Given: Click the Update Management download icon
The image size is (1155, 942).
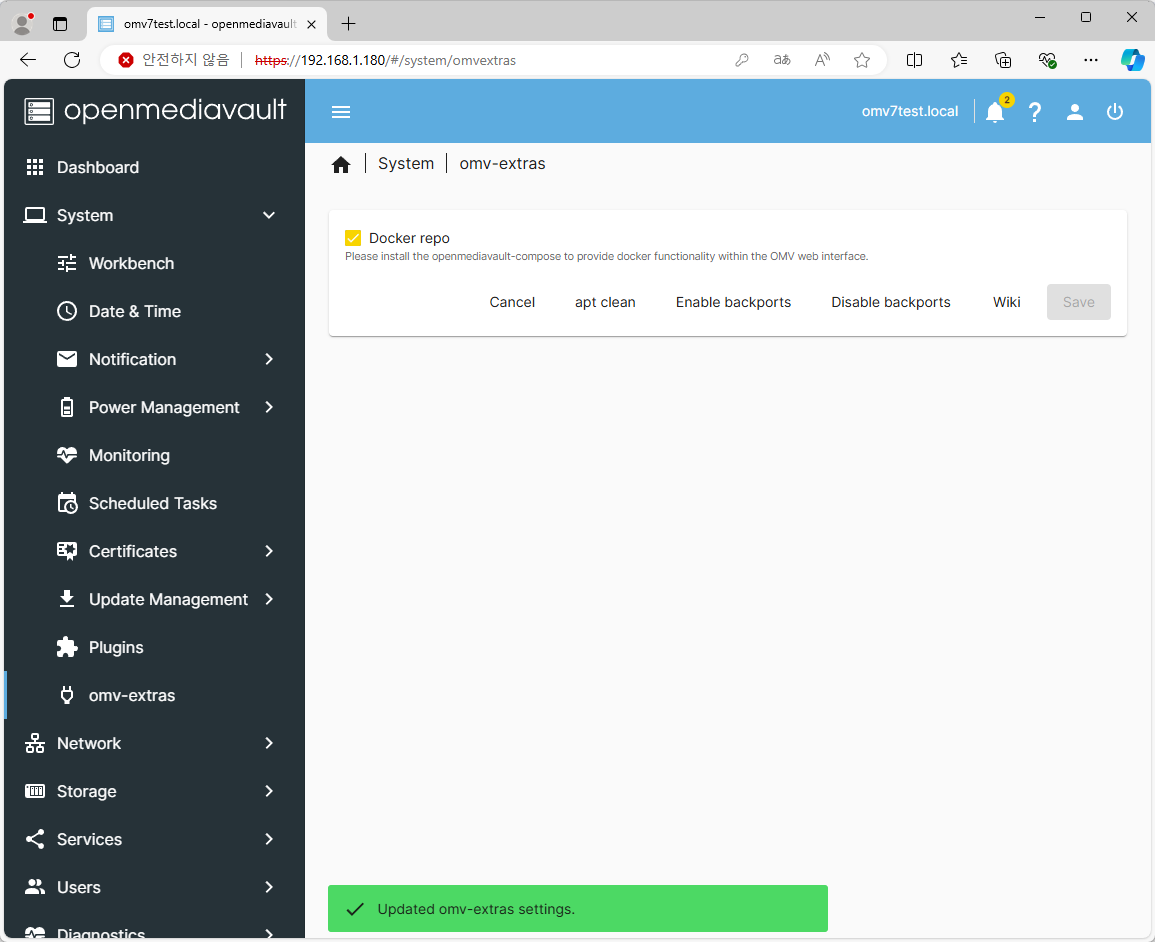Looking at the screenshot, I should pos(67,599).
